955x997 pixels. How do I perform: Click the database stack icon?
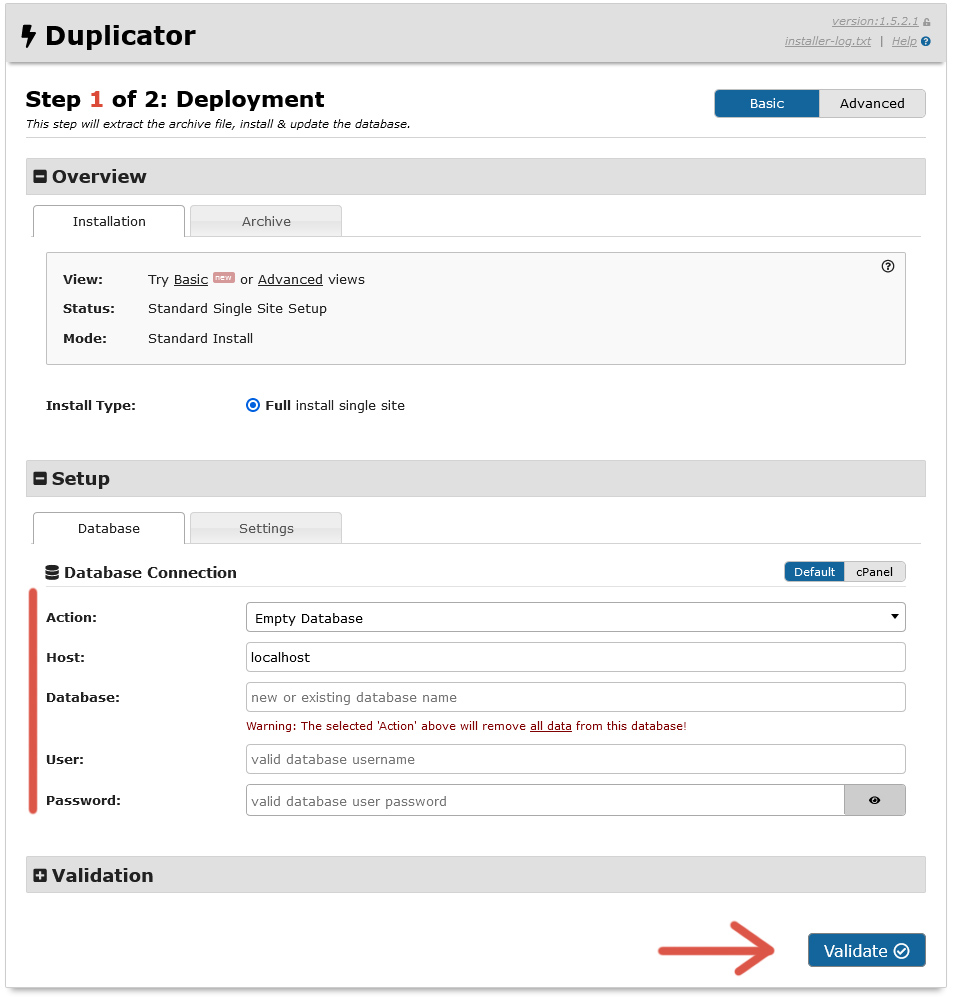52,572
